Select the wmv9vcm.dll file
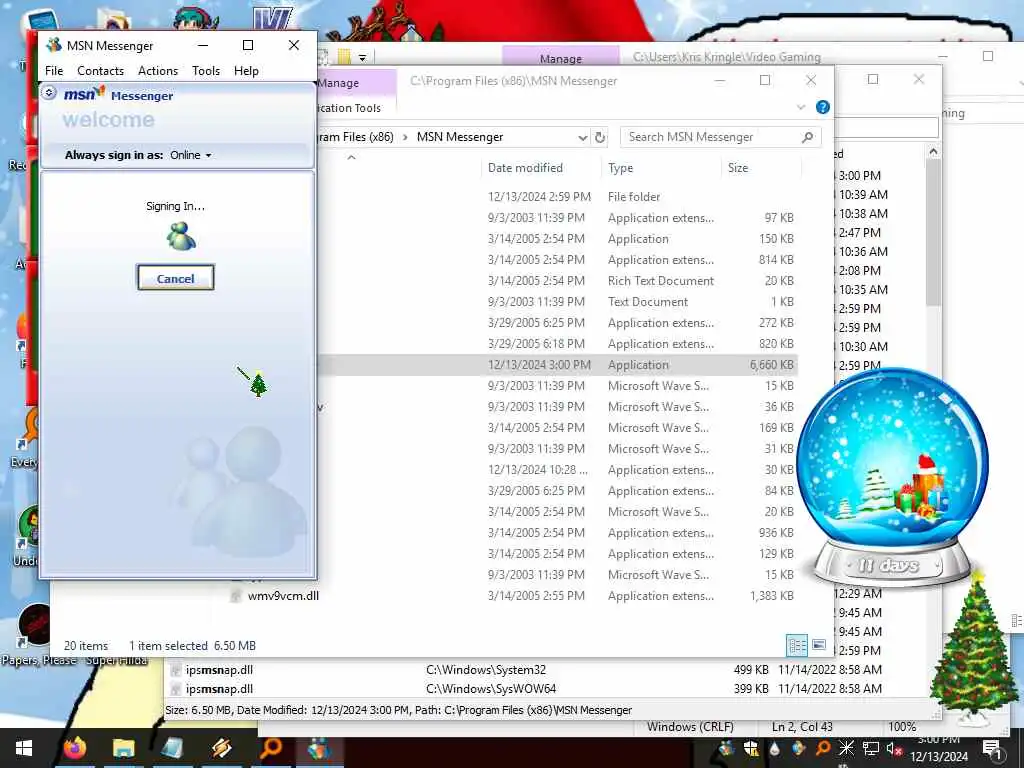This screenshot has width=1024, height=768. [283, 596]
